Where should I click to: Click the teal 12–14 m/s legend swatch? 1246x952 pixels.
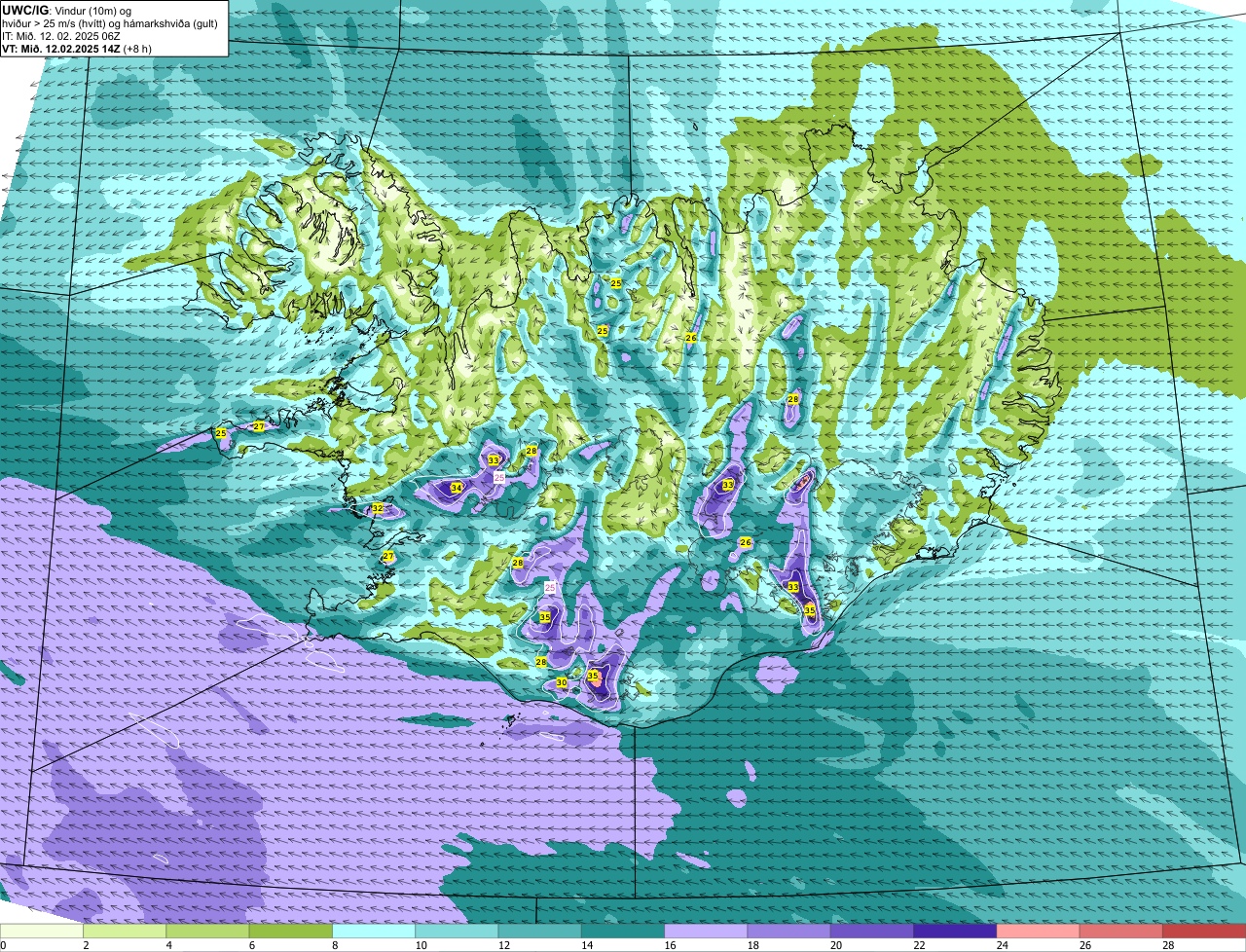(x=539, y=931)
